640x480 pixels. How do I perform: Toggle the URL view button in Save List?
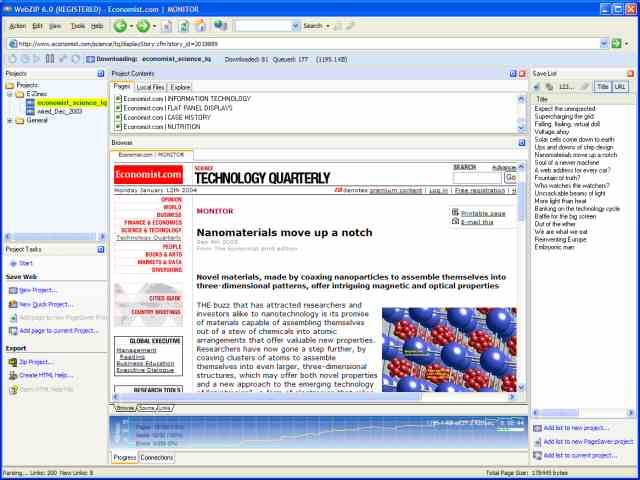pyautogui.click(x=620, y=87)
